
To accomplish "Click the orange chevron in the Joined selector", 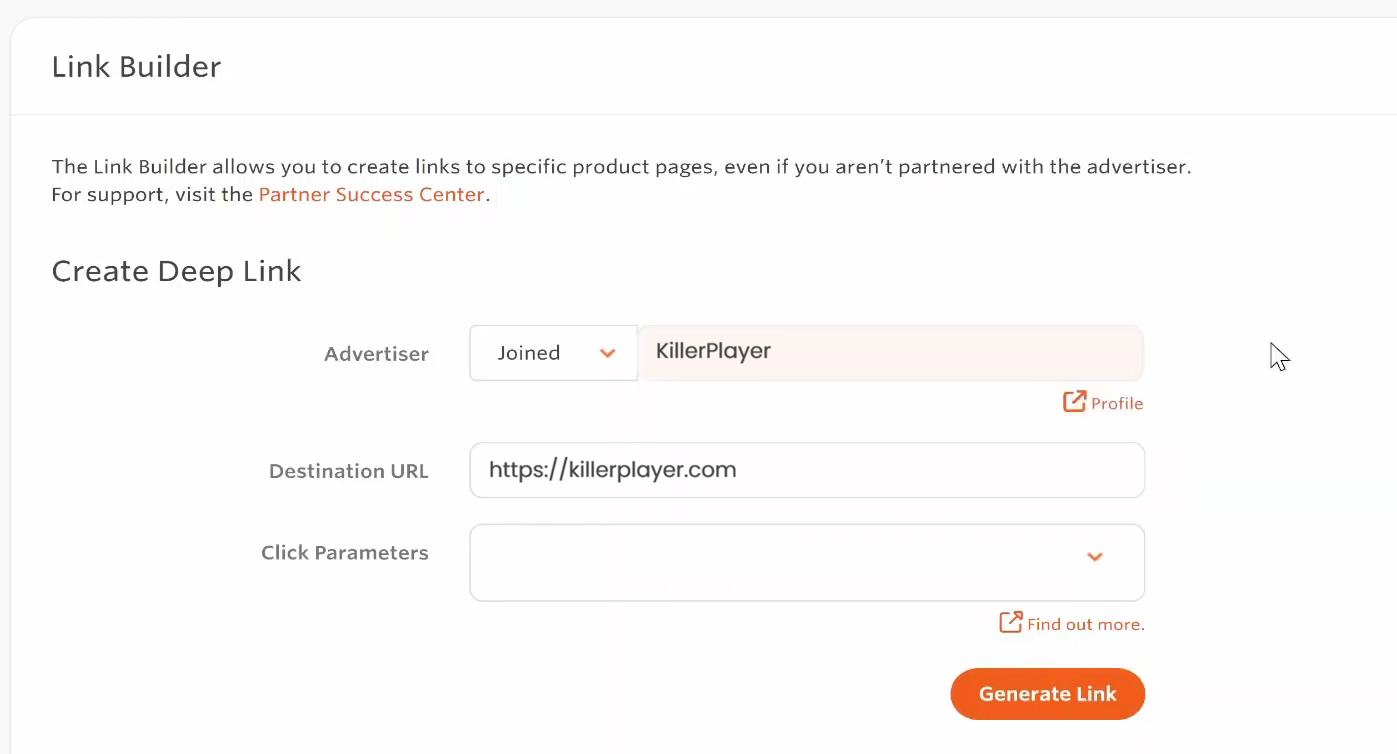I will click(x=608, y=353).
